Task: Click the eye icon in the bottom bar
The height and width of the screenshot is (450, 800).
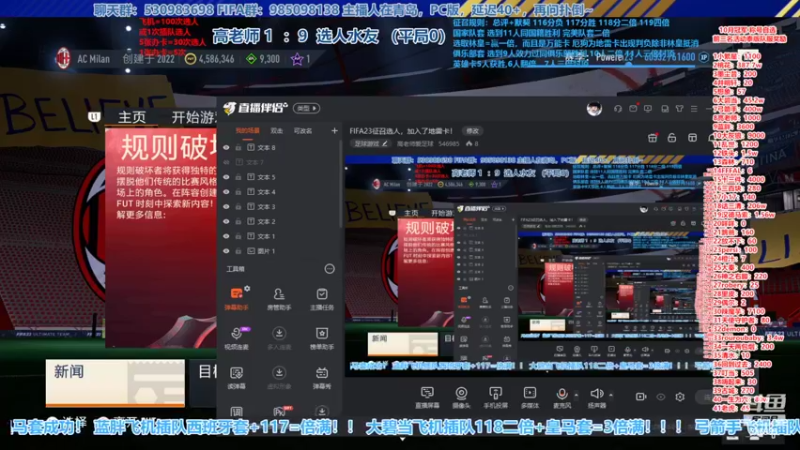Action: click(x=661, y=397)
